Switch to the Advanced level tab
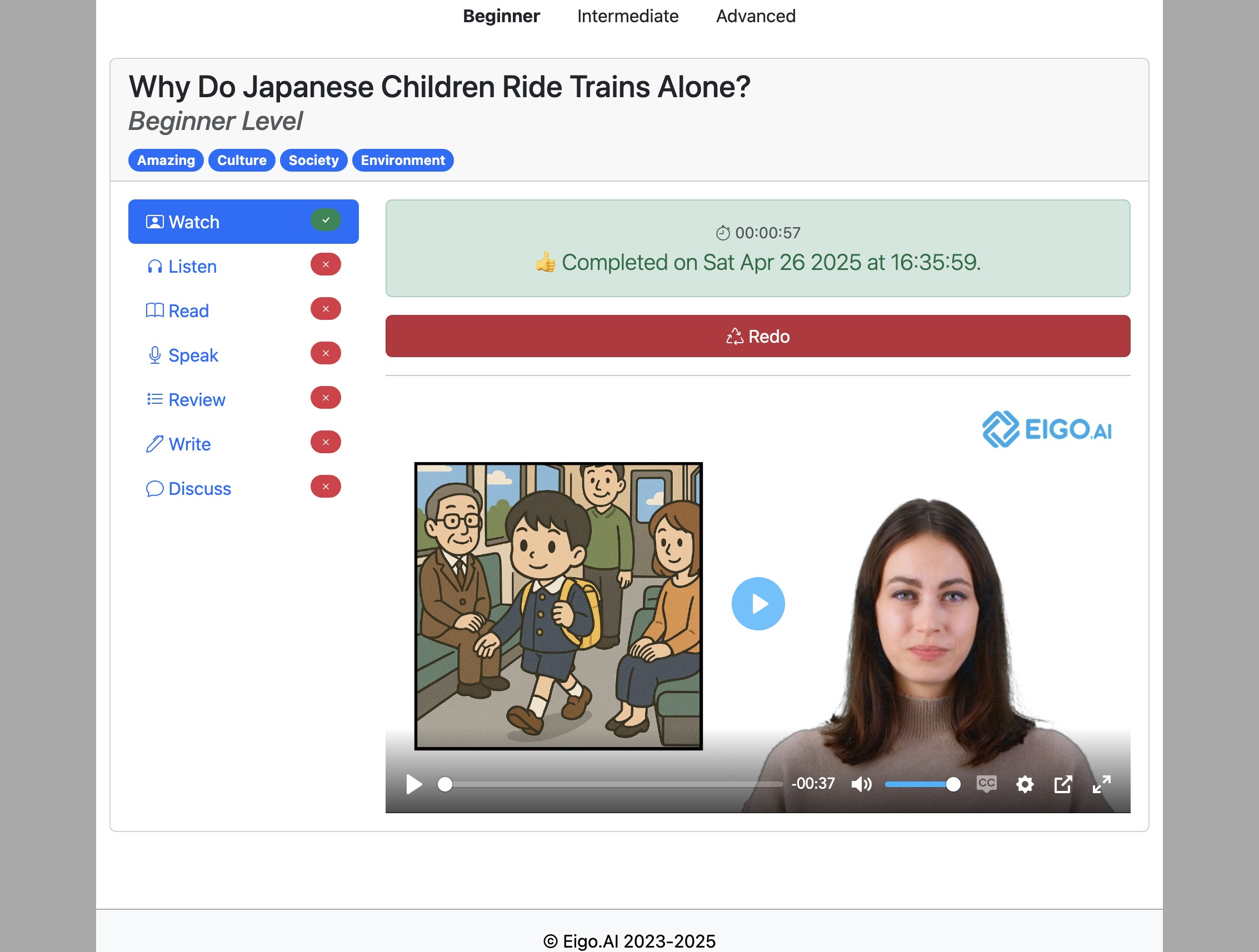This screenshot has height=952, width=1259. point(755,16)
